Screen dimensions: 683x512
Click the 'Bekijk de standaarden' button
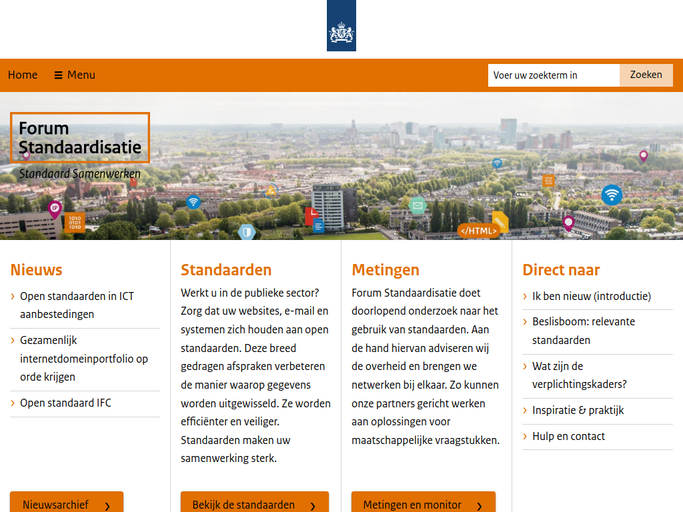(x=255, y=503)
